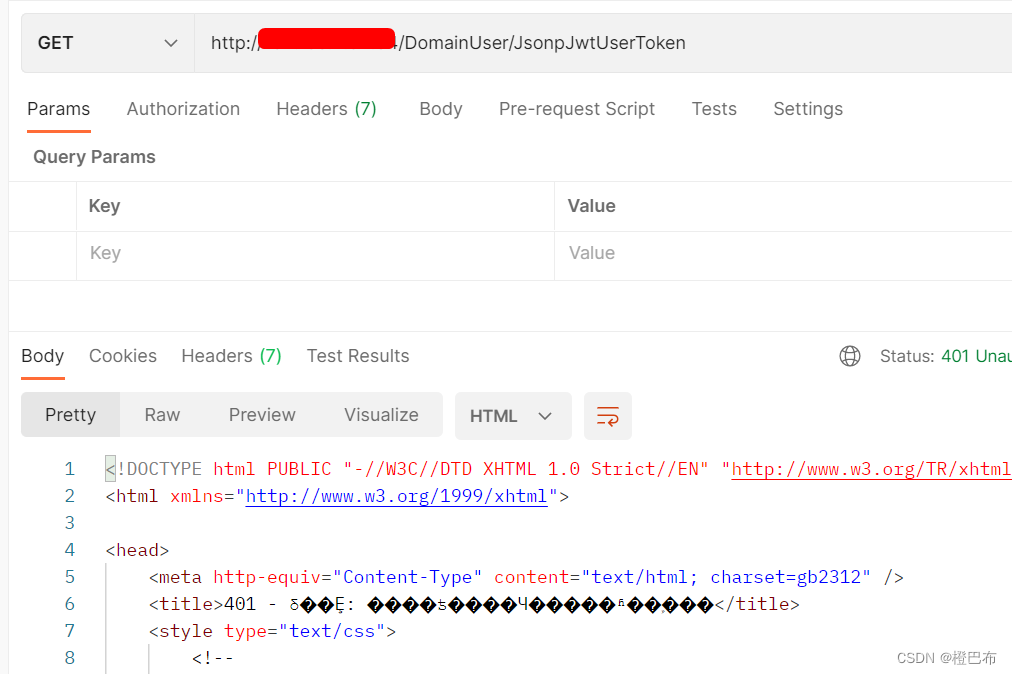Open the w3.org XHTML DTD link

coord(870,468)
